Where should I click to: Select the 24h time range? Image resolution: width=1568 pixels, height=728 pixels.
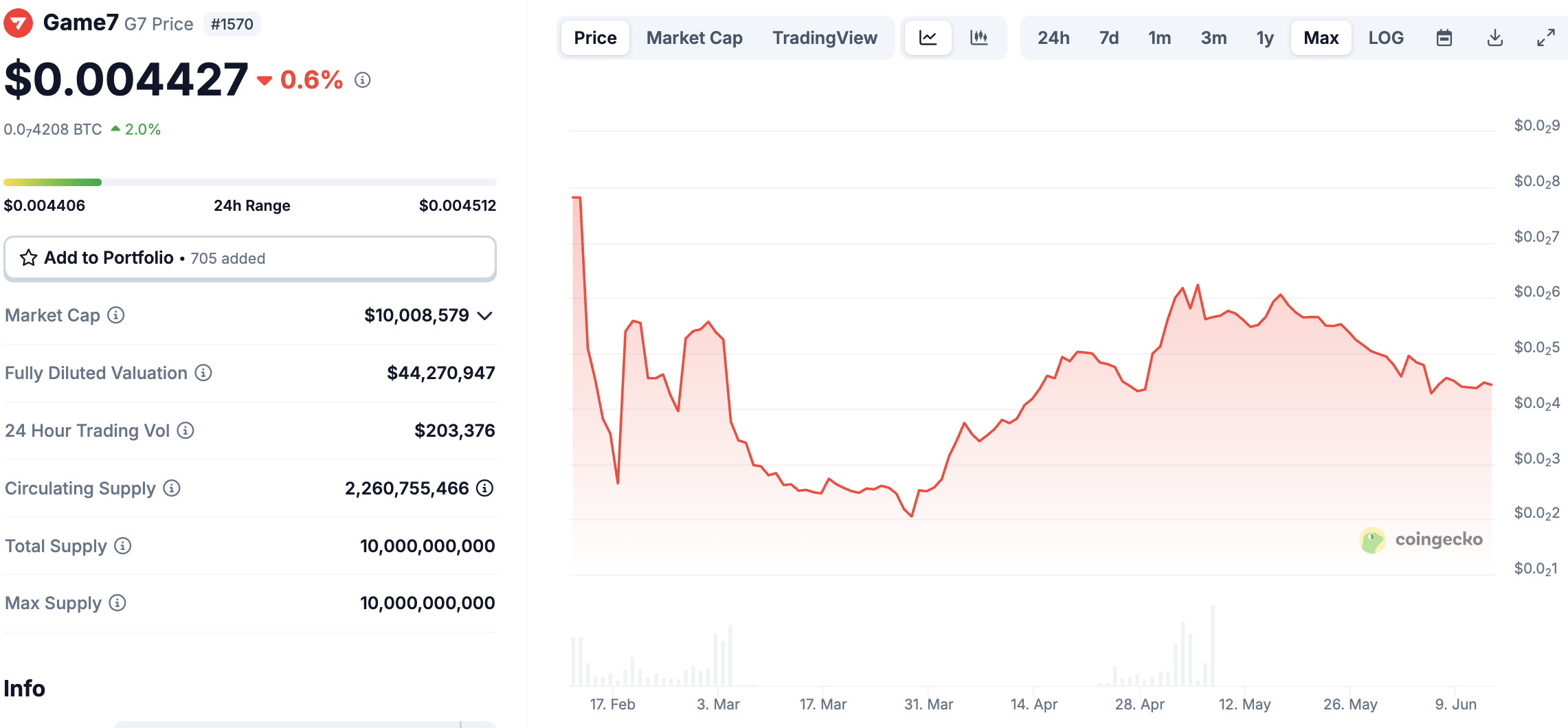coord(1053,38)
